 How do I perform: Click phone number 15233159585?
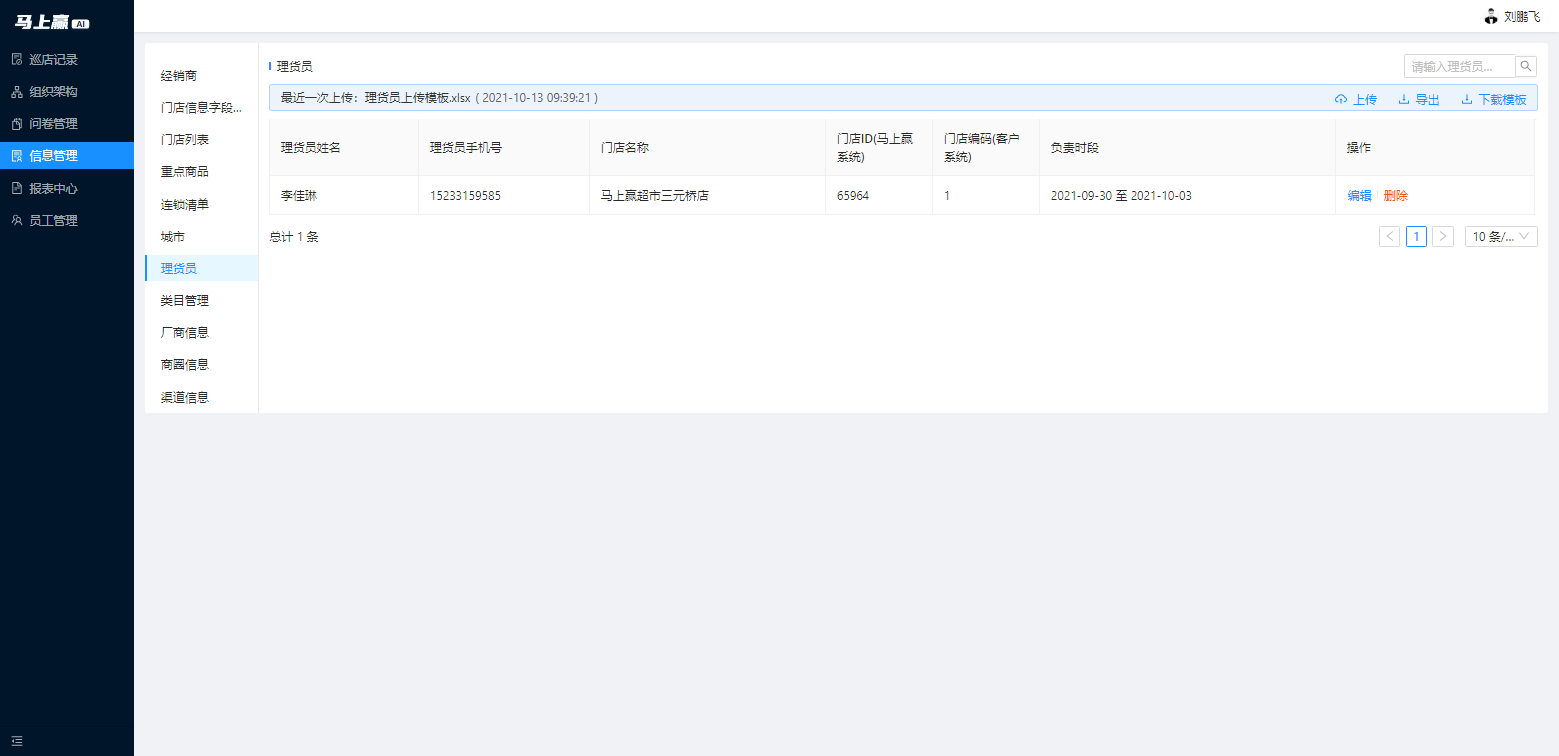[465, 196]
